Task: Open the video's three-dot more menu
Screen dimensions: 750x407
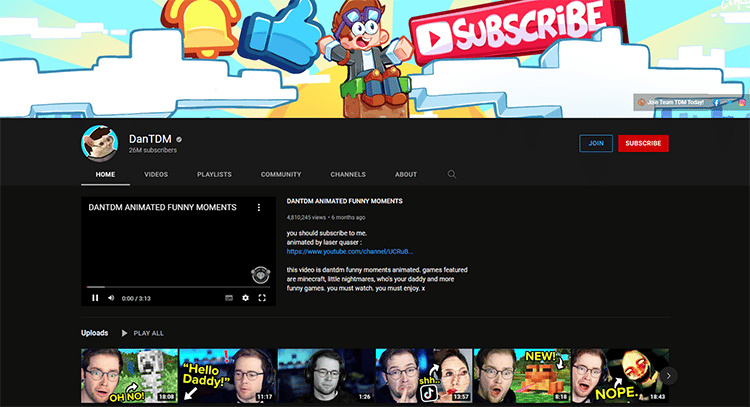Action: pos(259,208)
